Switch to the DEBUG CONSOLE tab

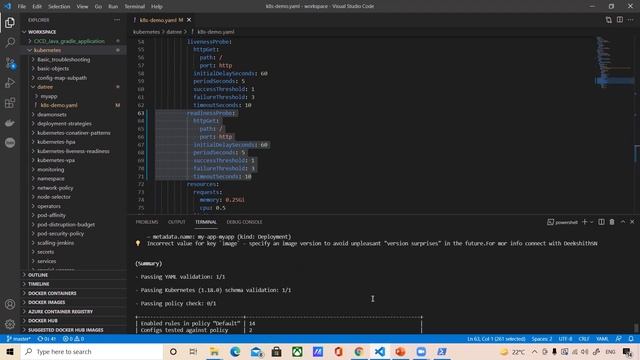tap(244, 222)
